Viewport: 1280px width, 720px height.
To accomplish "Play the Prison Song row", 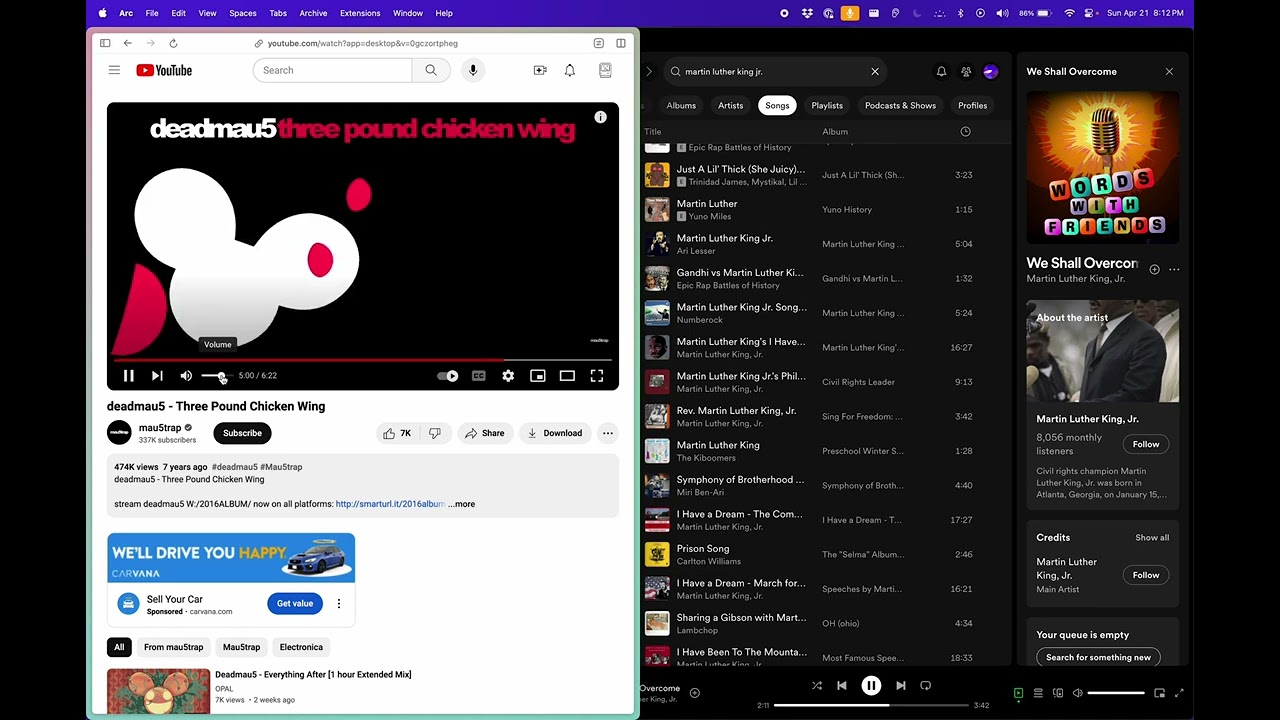I will [825, 554].
